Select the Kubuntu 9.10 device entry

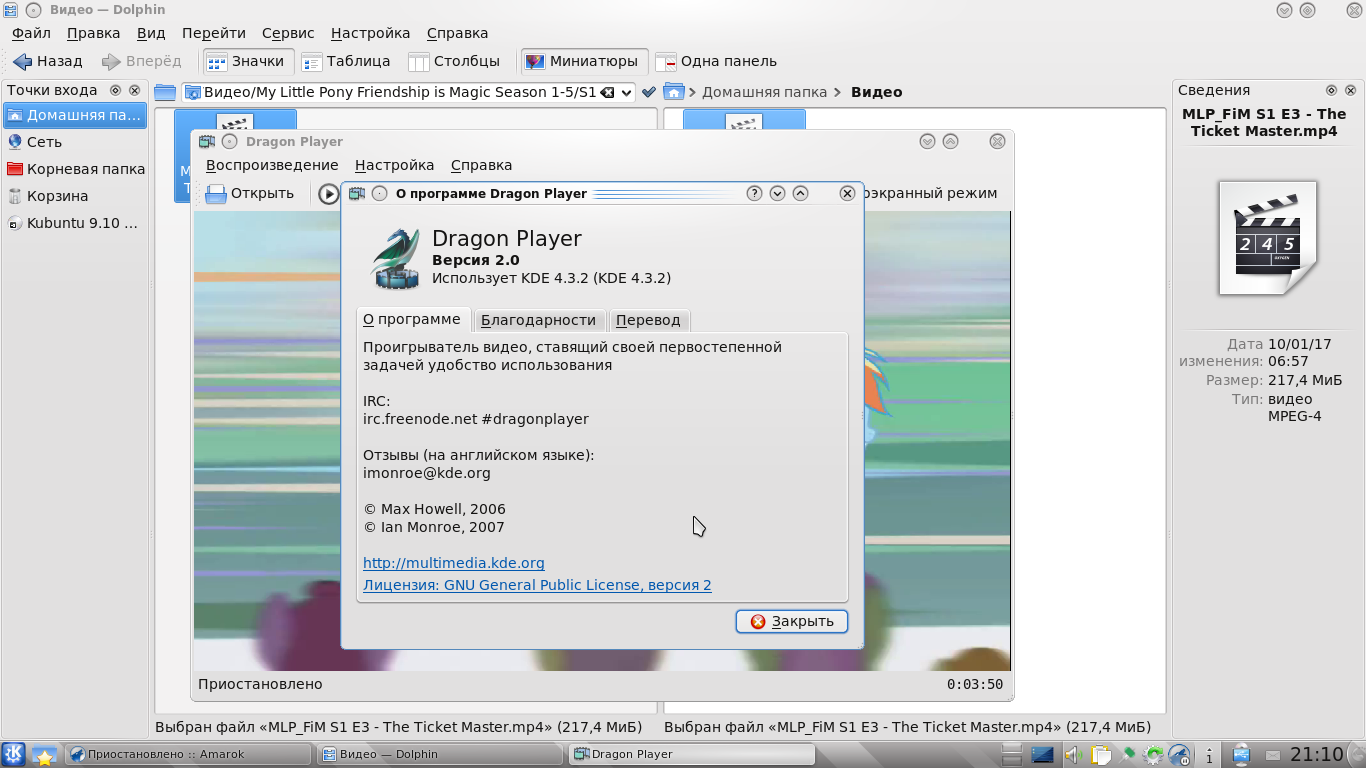click(x=74, y=223)
